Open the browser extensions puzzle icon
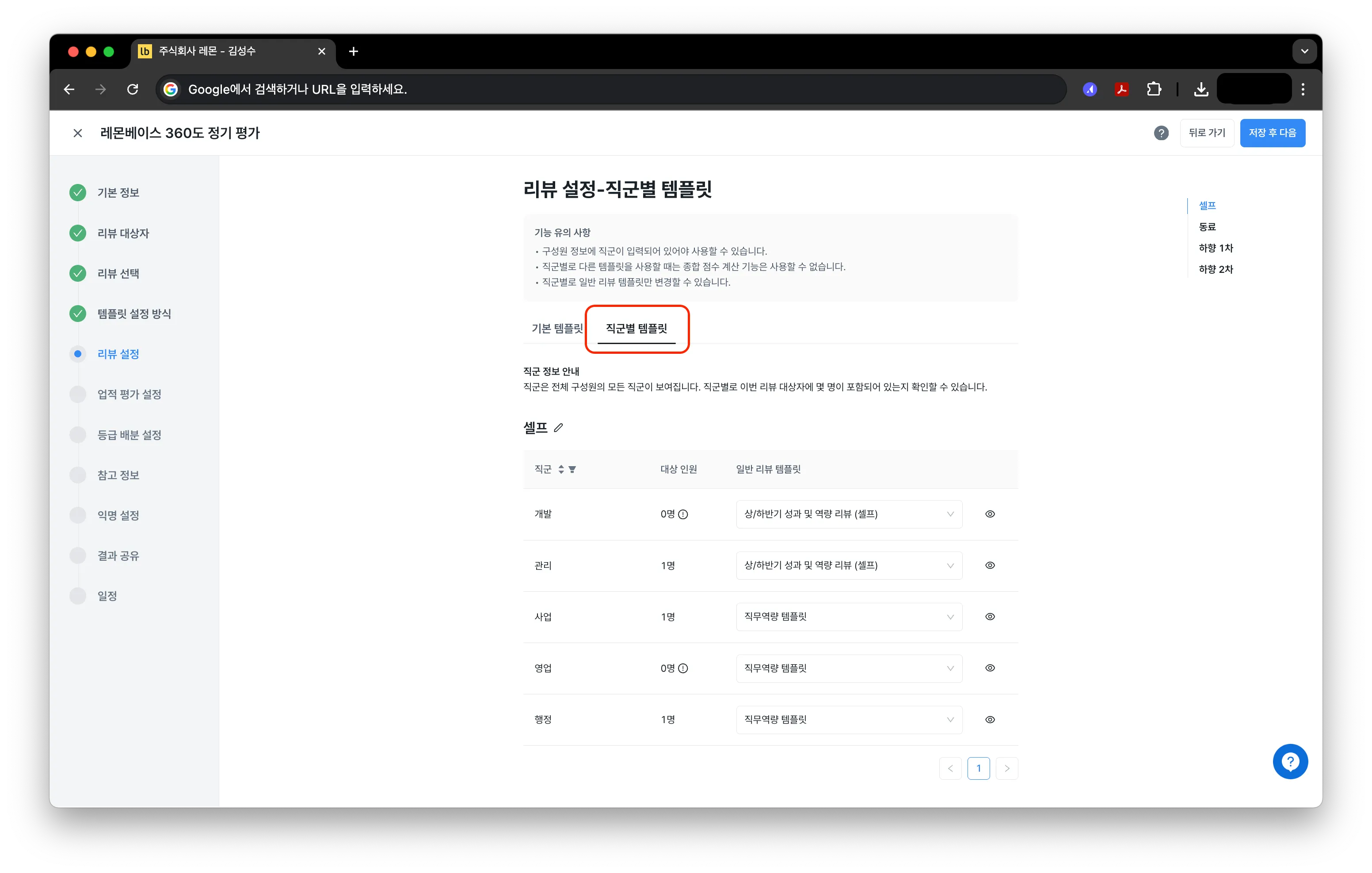 tap(1154, 89)
